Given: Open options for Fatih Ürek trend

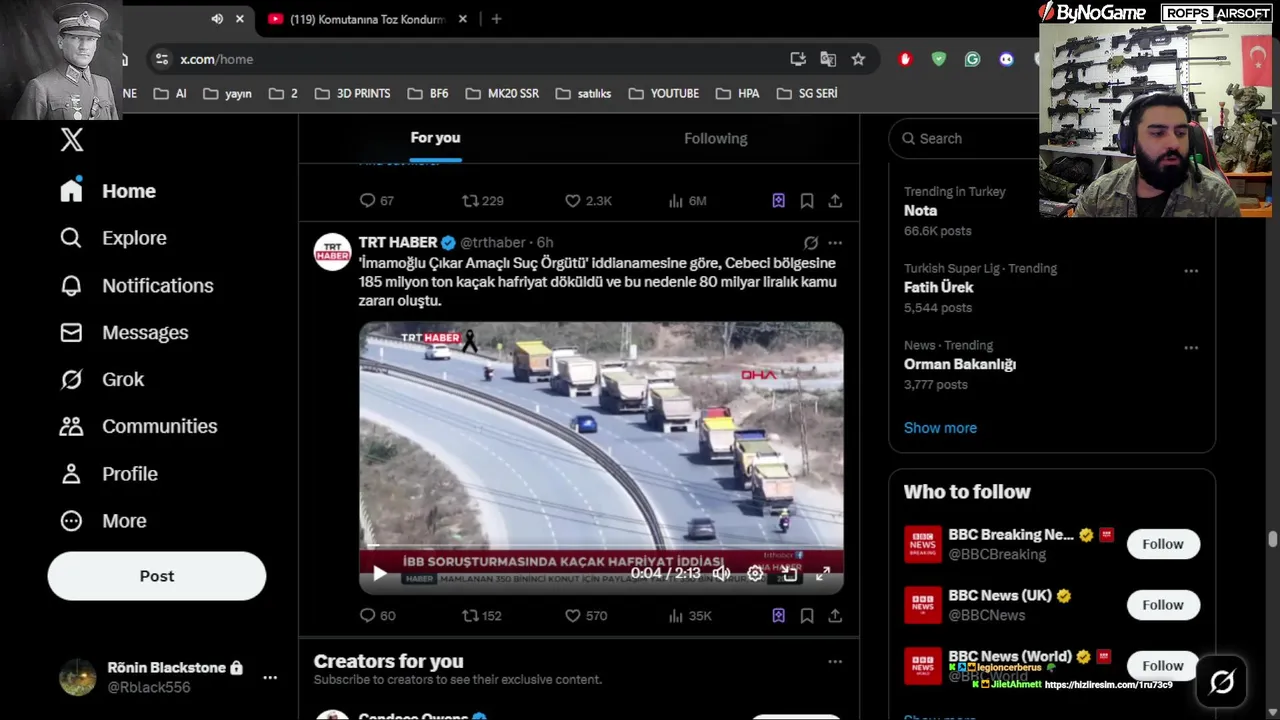Looking at the screenshot, I should (1191, 271).
